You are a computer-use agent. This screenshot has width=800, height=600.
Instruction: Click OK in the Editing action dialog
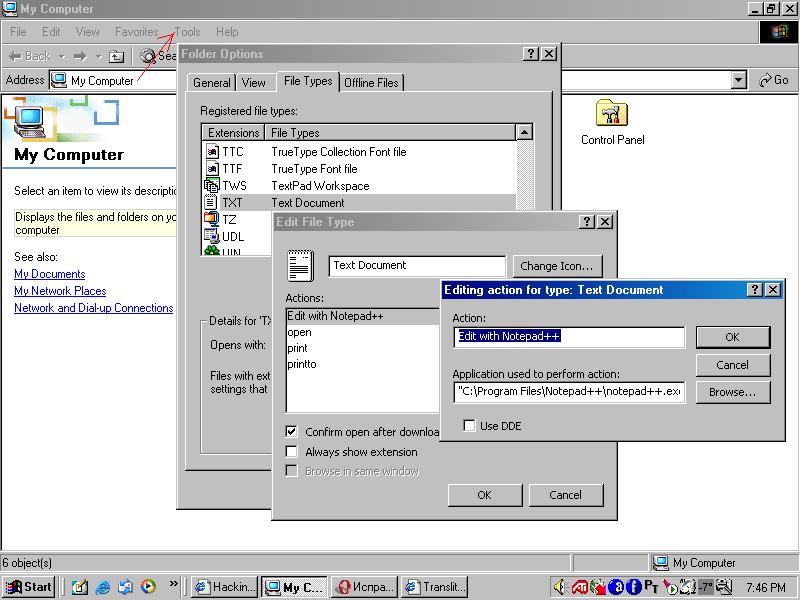(733, 337)
